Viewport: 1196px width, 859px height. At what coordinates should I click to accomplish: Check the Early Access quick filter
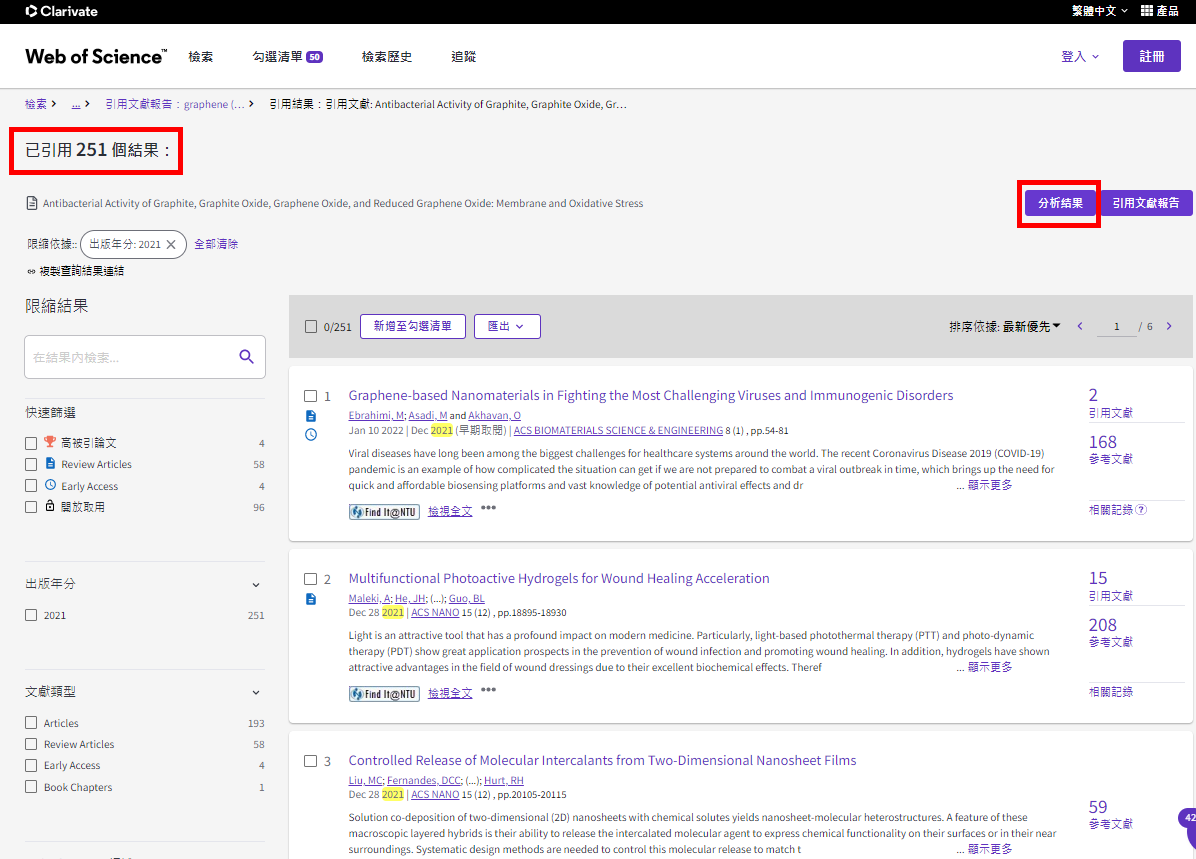point(31,486)
